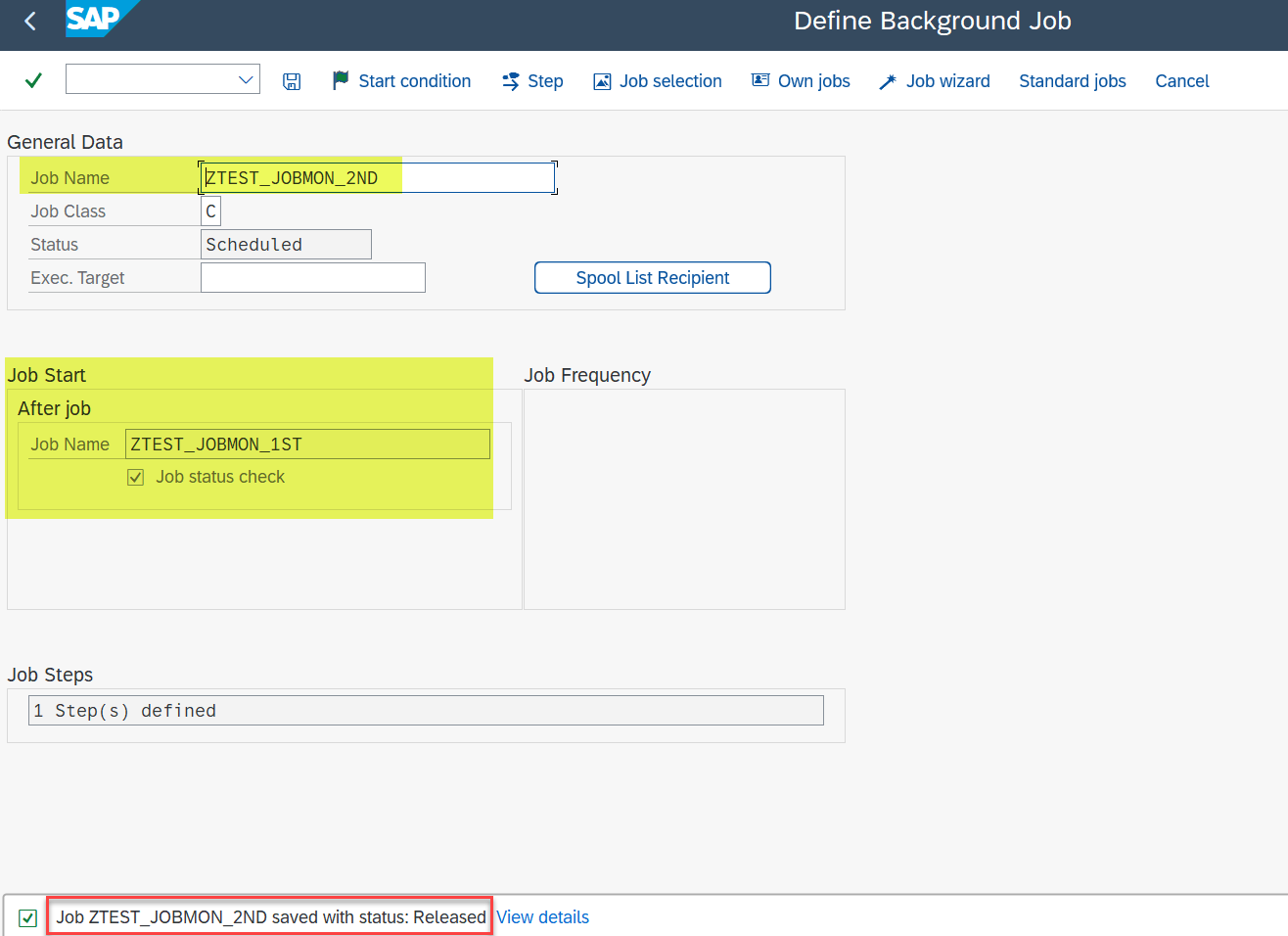Click the 'Status' label in General Data

(54, 244)
